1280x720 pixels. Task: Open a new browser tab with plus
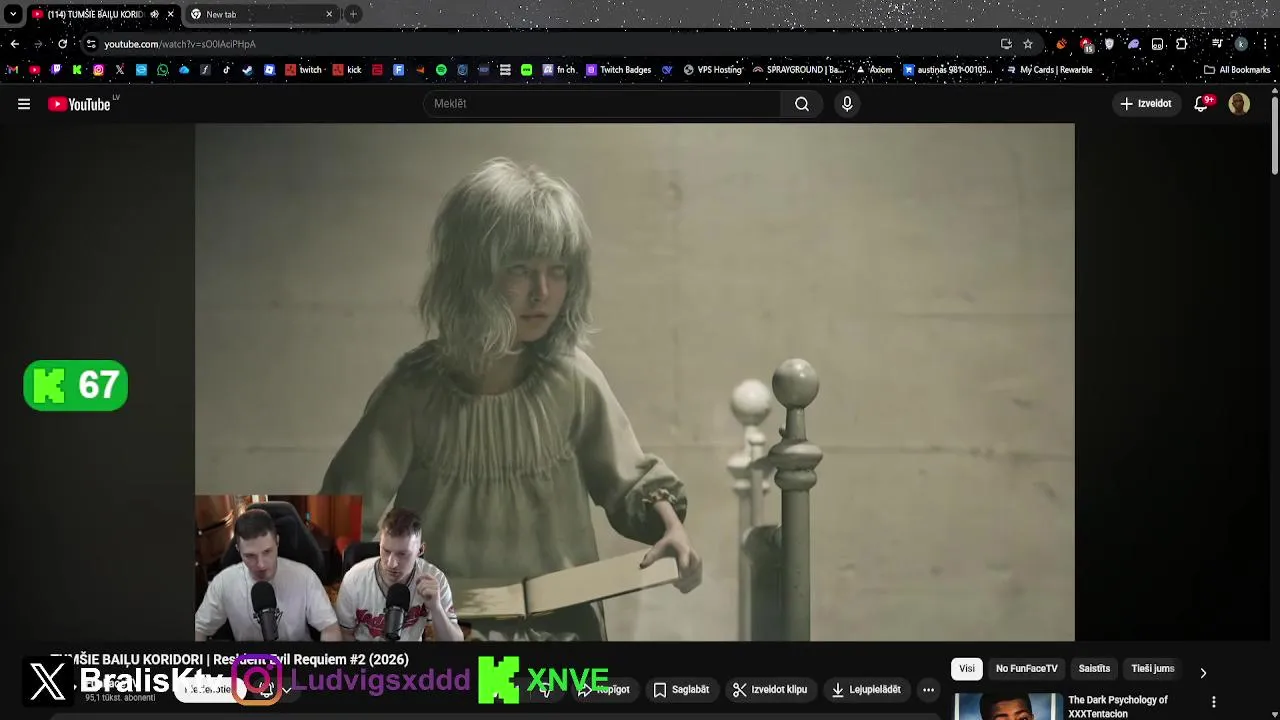pos(353,14)
